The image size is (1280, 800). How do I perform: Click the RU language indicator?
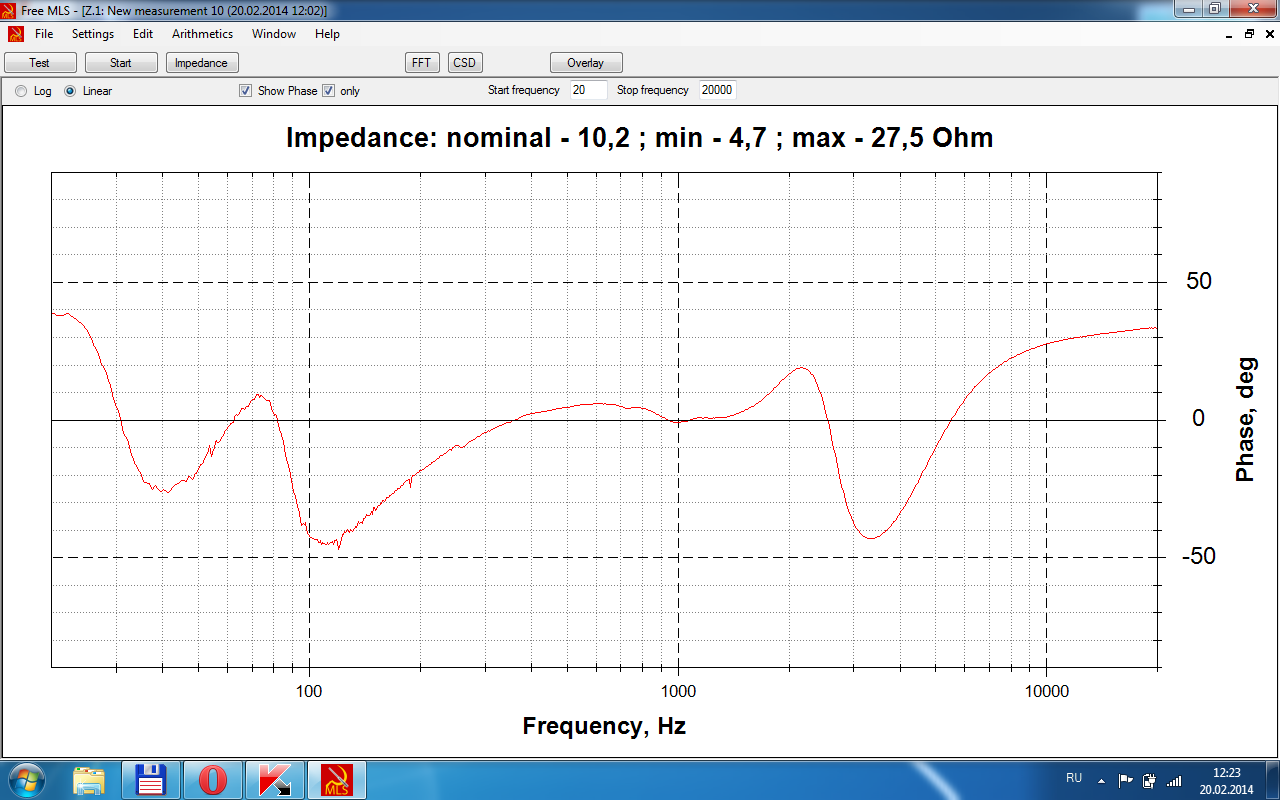(x=1074, y=778)
